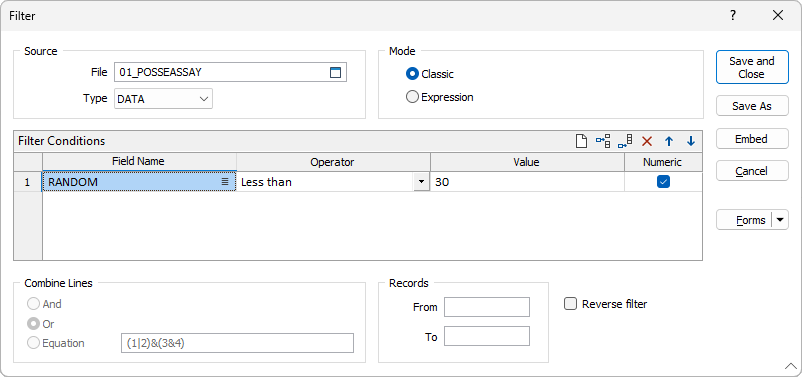The image size is (802, 377).
Task: Expand the Less than operator dropdown
Action: tap(421, 182)
